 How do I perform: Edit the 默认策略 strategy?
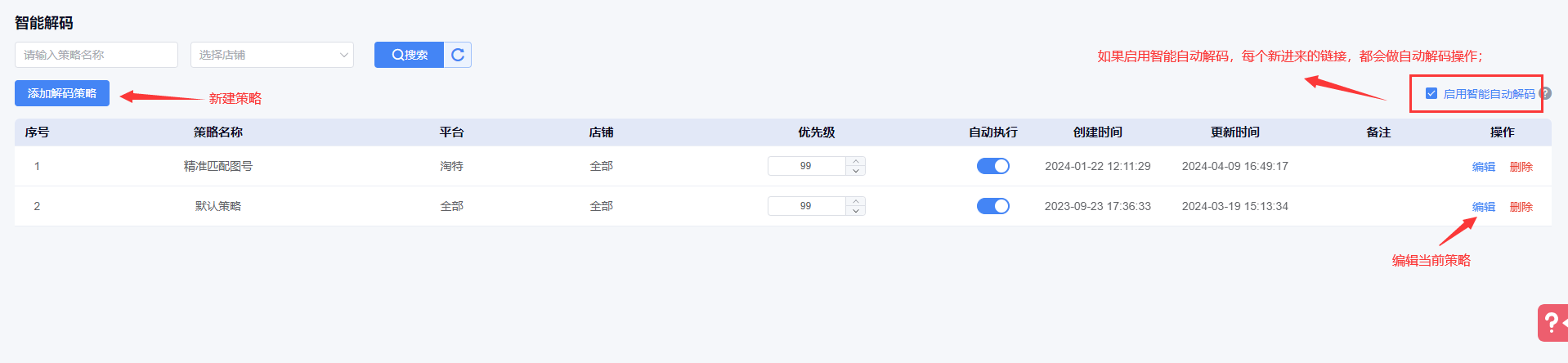point(1483,207)
